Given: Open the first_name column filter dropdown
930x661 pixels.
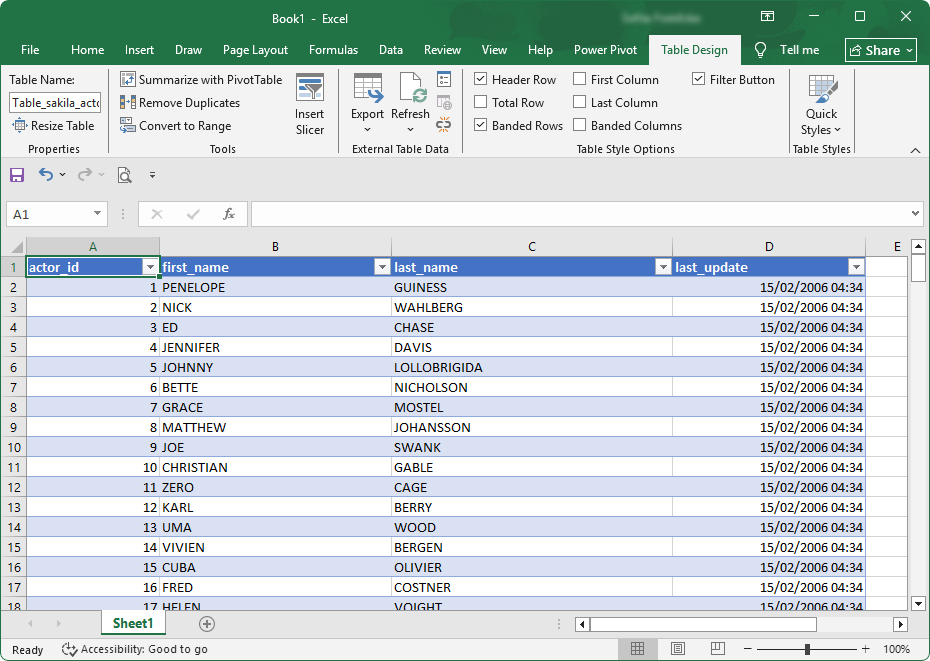Looking at the screenshot, I should (x=382, y=267).
